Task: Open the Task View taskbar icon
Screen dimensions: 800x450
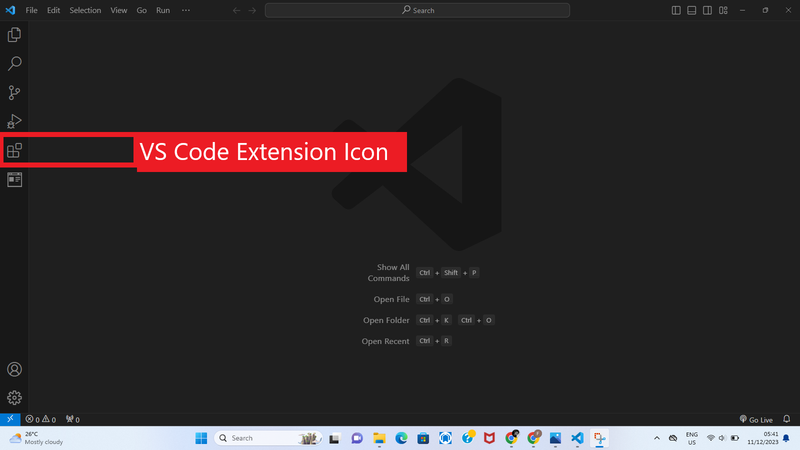Action: coord(334,438)
